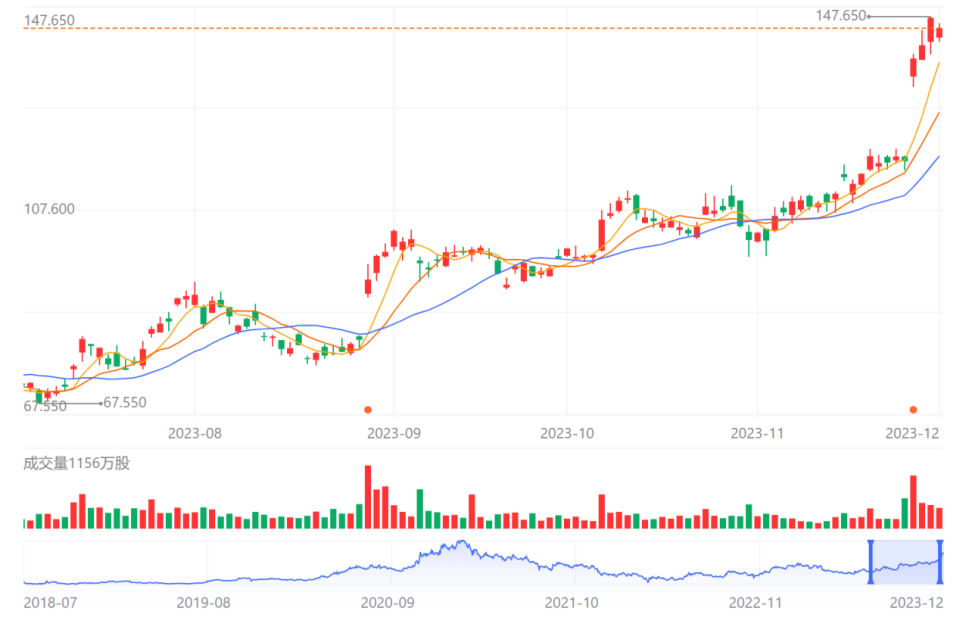Click the 107.600 price axis label
This screenshot has height=631, width=970.
[49, 209]
